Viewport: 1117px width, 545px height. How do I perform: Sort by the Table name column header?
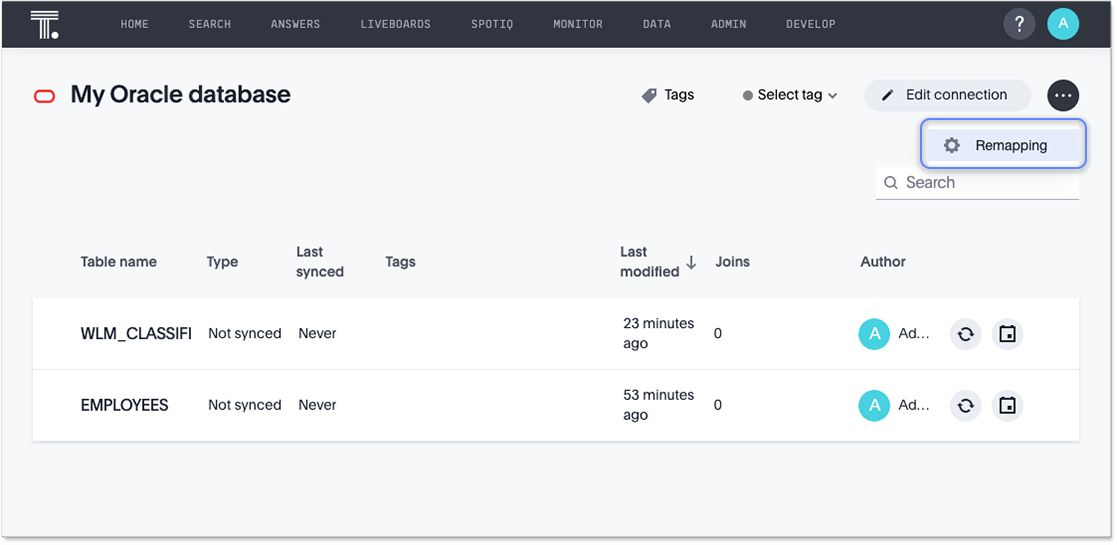click(x=118, y=262)
